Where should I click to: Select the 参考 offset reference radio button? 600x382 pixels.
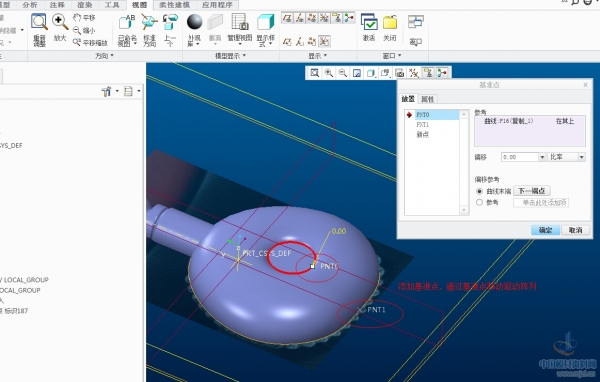pos(479,202)
